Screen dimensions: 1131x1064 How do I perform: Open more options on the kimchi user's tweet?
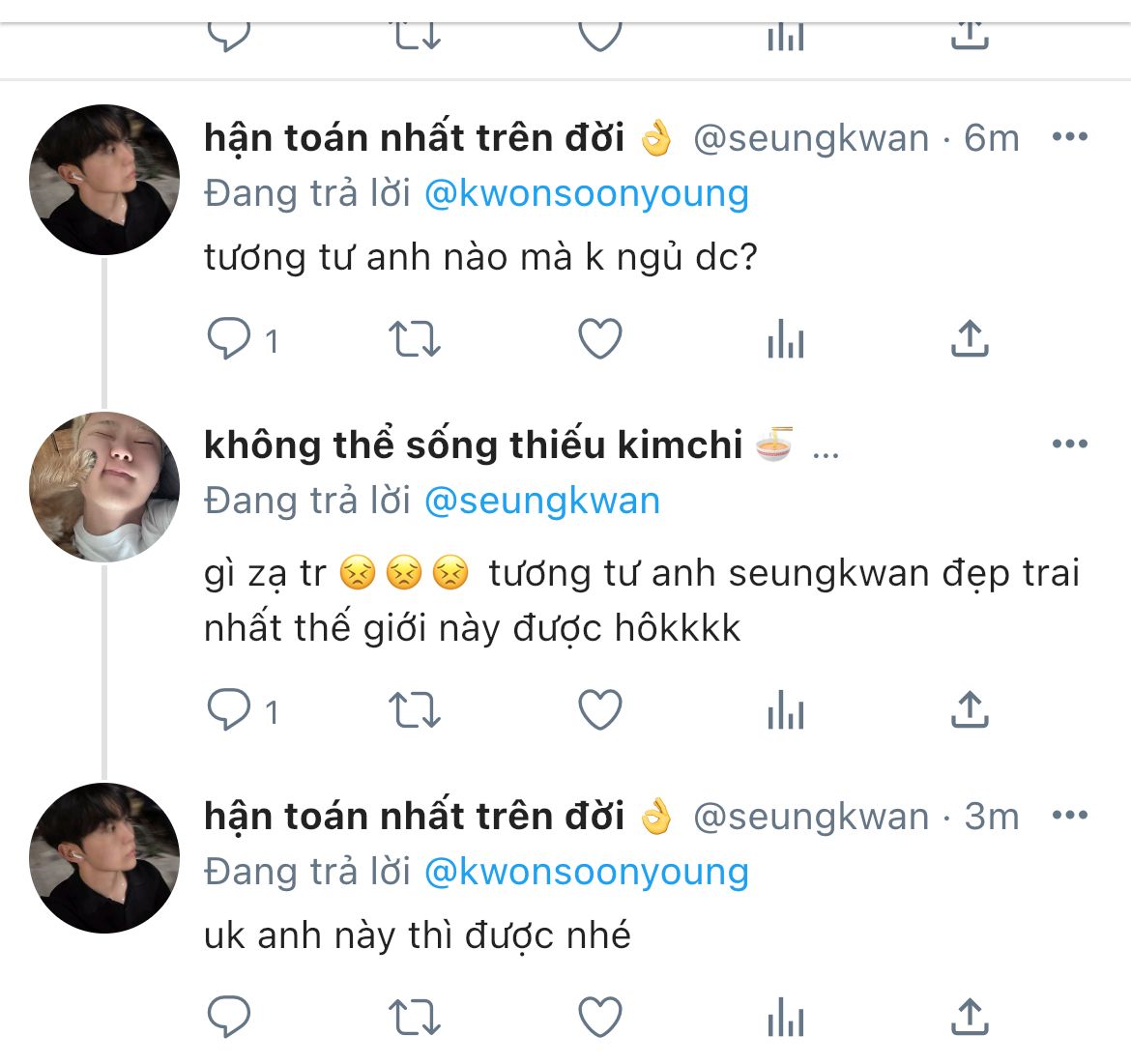coord(1069,445)
